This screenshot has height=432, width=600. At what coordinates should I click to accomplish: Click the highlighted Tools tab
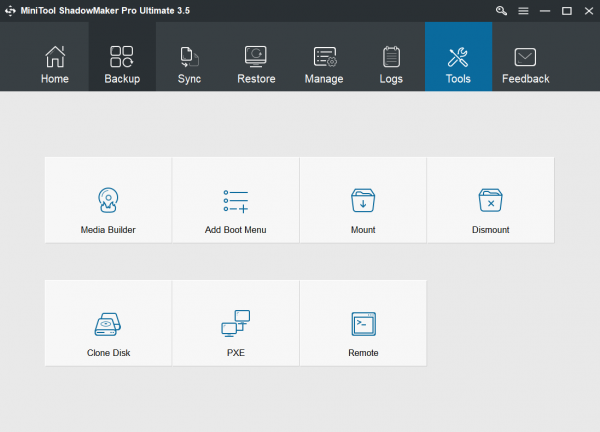coord(458,64)
